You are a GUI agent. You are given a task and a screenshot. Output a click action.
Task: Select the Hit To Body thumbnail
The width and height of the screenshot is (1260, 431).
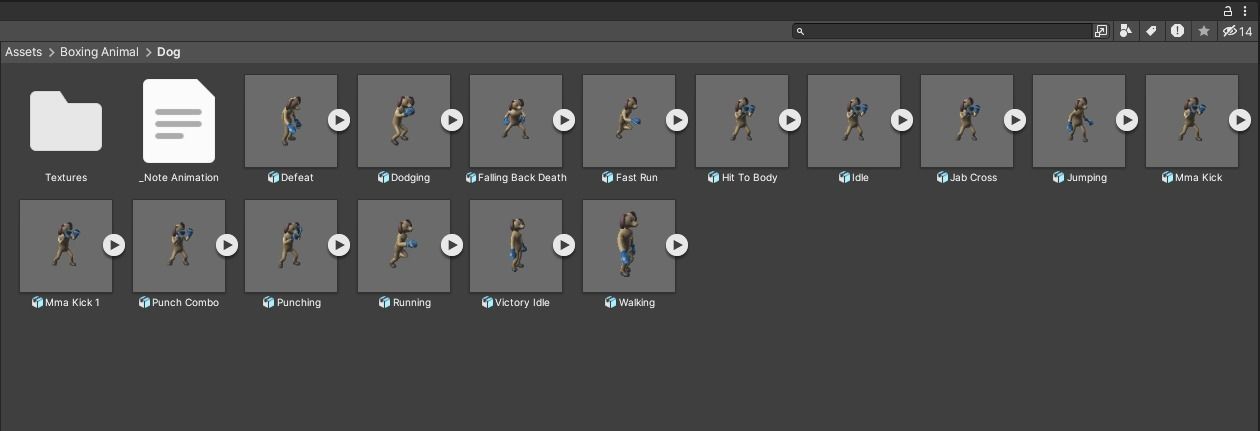pos(742,121)
